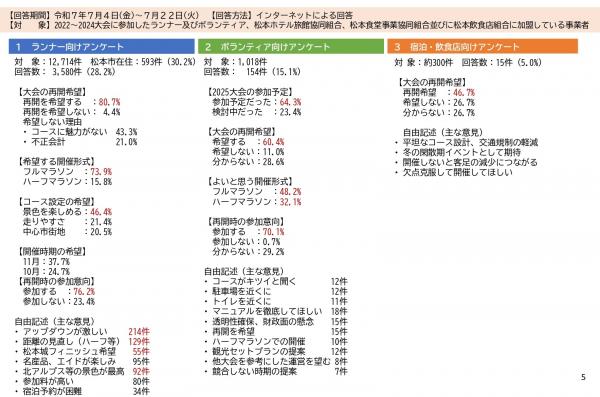Click runner フルマラソン 73.9% line
This screenshot has width=600, height=397.
click(67, 172)
